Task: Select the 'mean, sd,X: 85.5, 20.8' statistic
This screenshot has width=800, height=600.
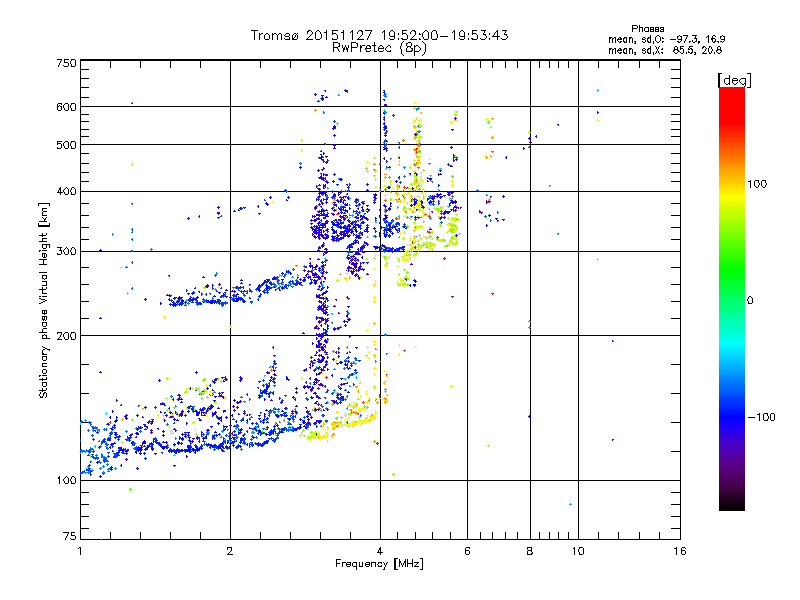Action: click(665, 50)
